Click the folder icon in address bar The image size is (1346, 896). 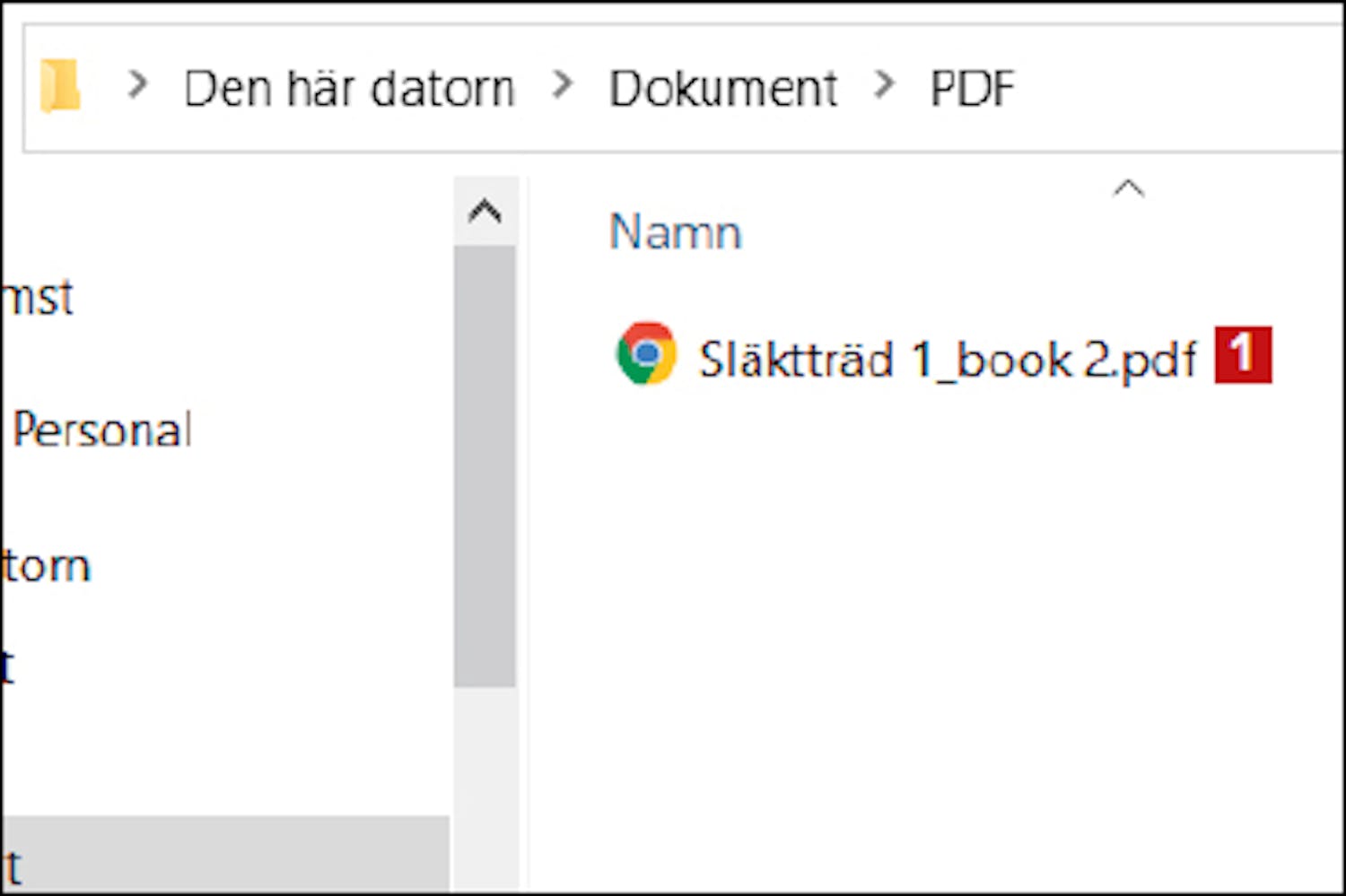(60, 86)
